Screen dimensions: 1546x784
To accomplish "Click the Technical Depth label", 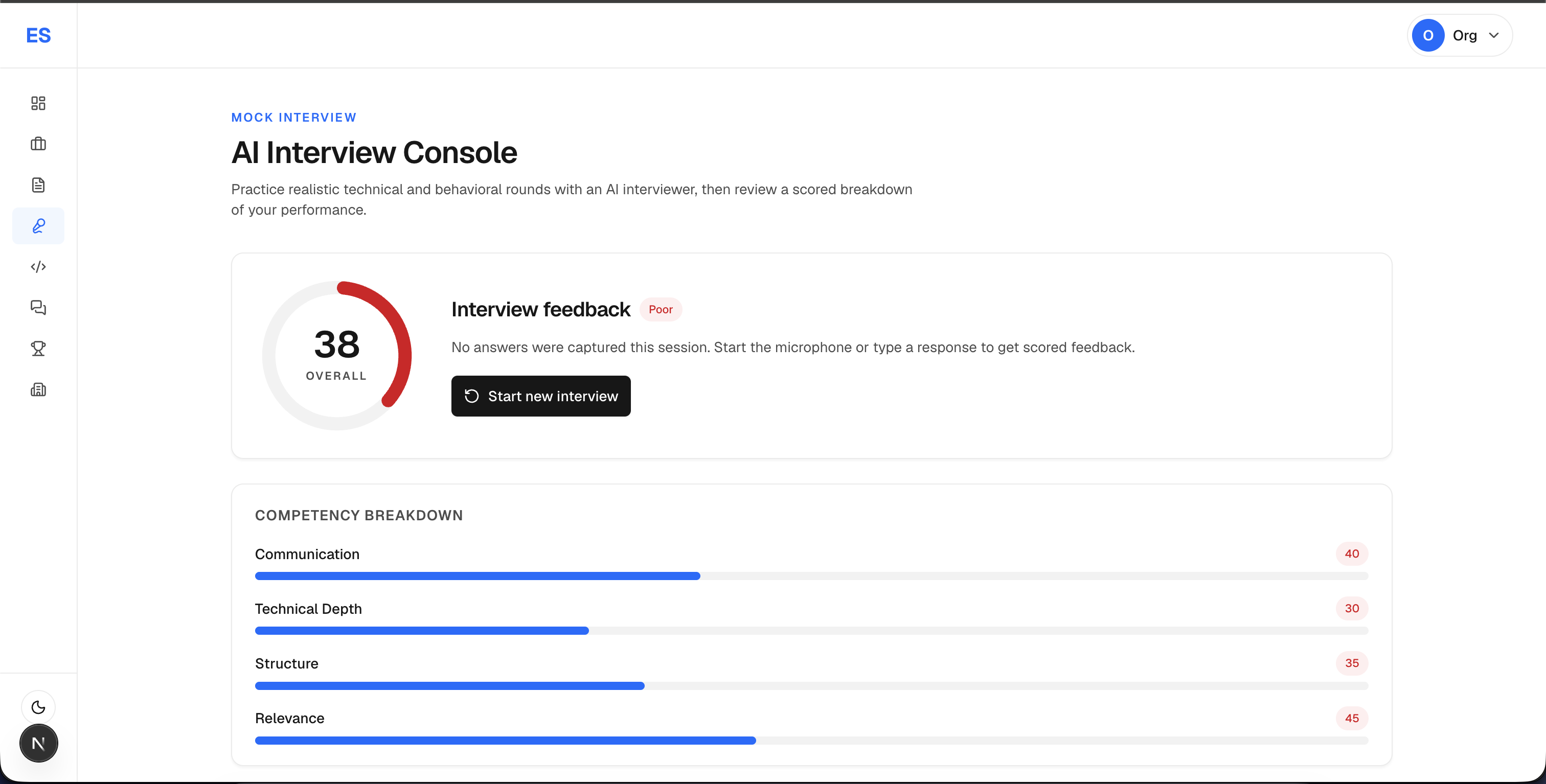I will pyautogui.click(x=308, y=609).
